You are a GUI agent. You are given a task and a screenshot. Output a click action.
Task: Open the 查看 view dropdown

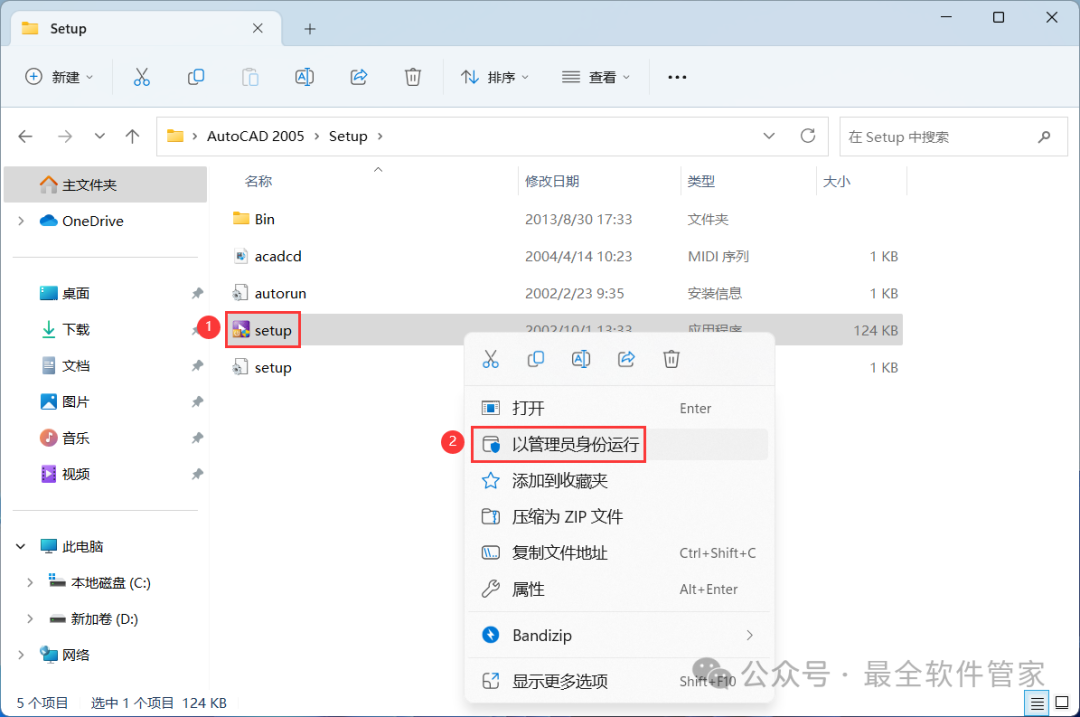596,77
